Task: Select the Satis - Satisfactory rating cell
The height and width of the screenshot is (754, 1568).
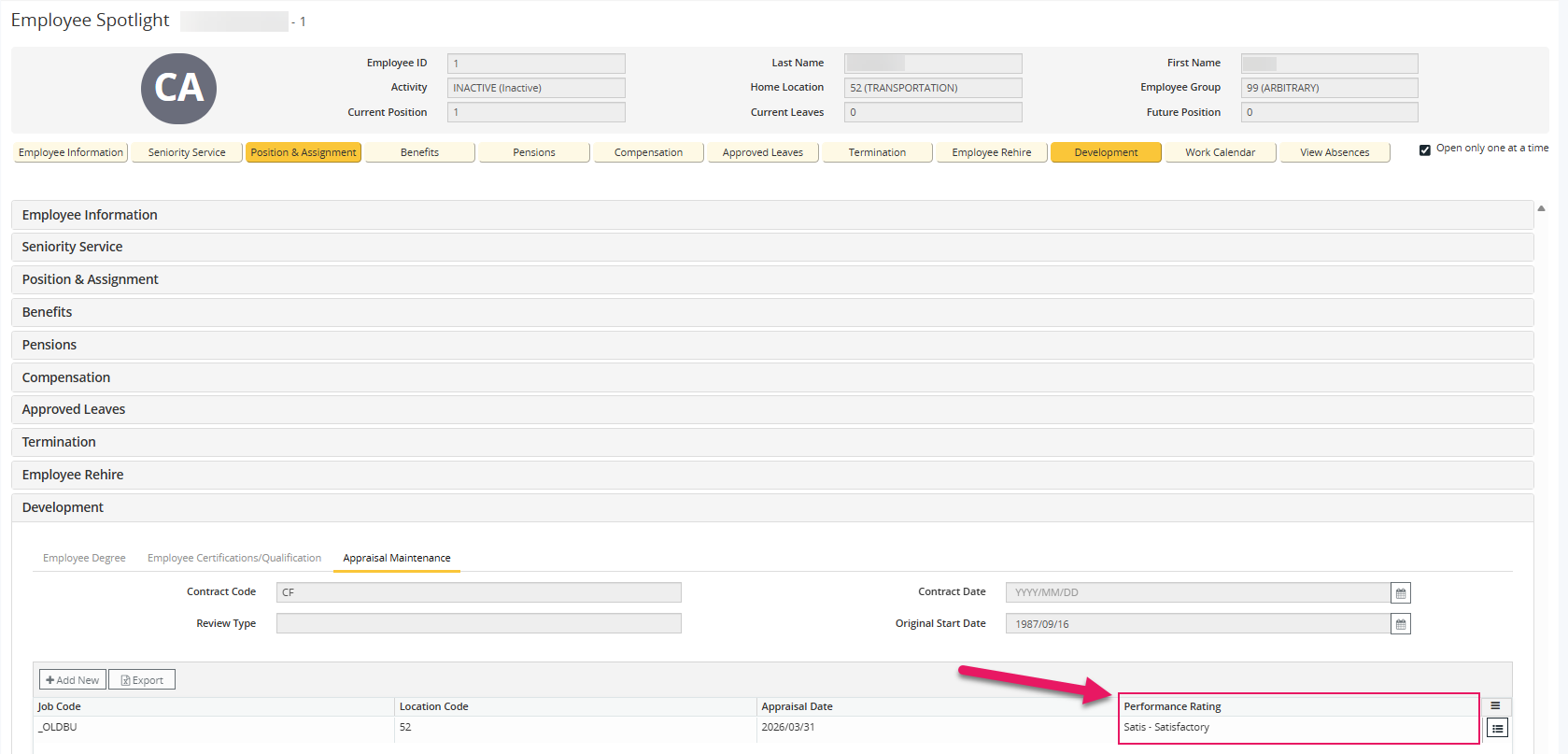Action: (x=1299, y=727)
